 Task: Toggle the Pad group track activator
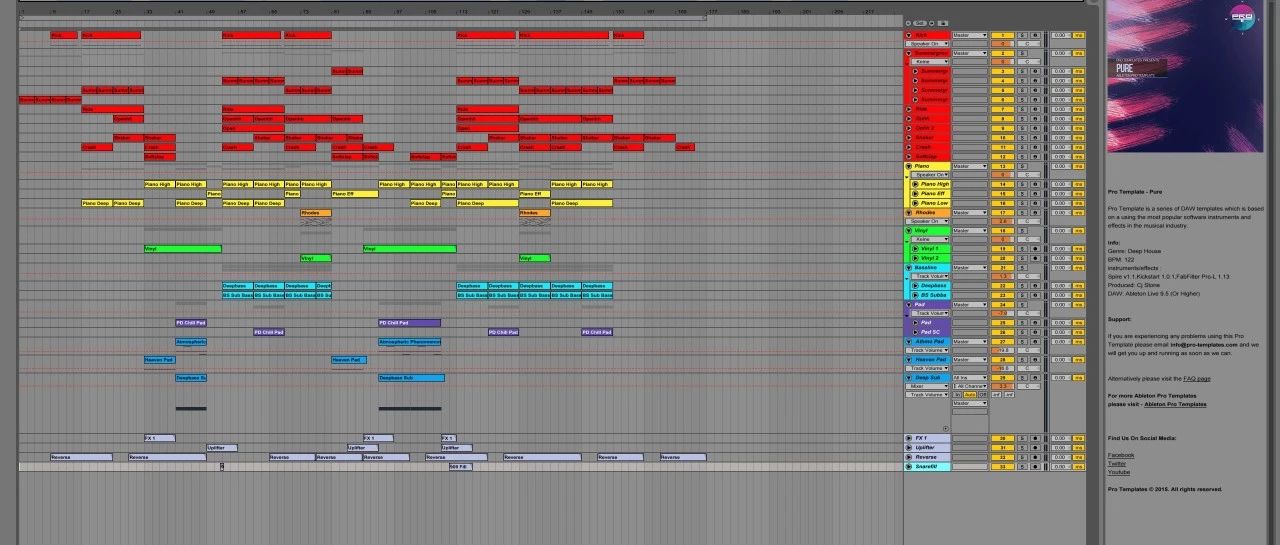[x=1002, y=305]
